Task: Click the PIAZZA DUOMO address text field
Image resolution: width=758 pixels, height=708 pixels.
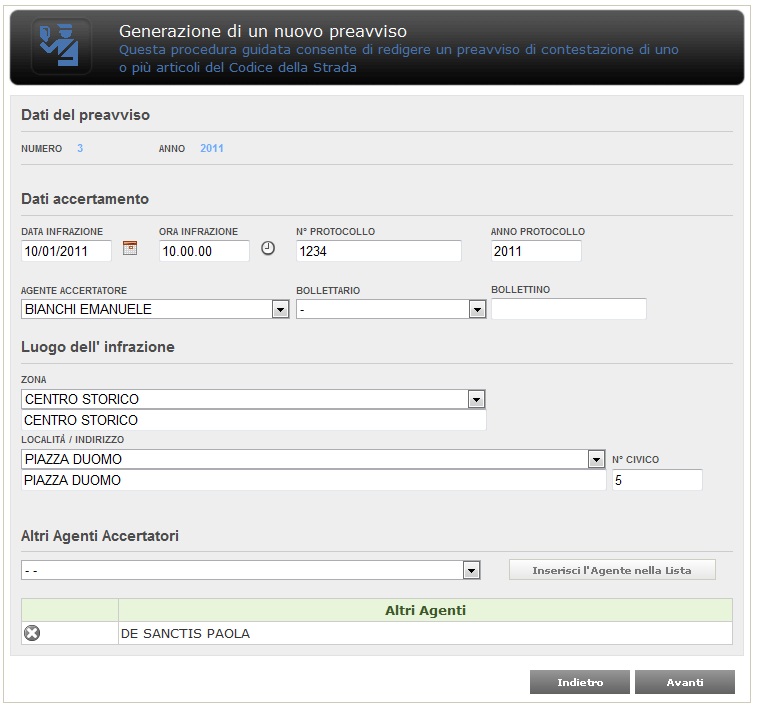Action: (313, 480)
